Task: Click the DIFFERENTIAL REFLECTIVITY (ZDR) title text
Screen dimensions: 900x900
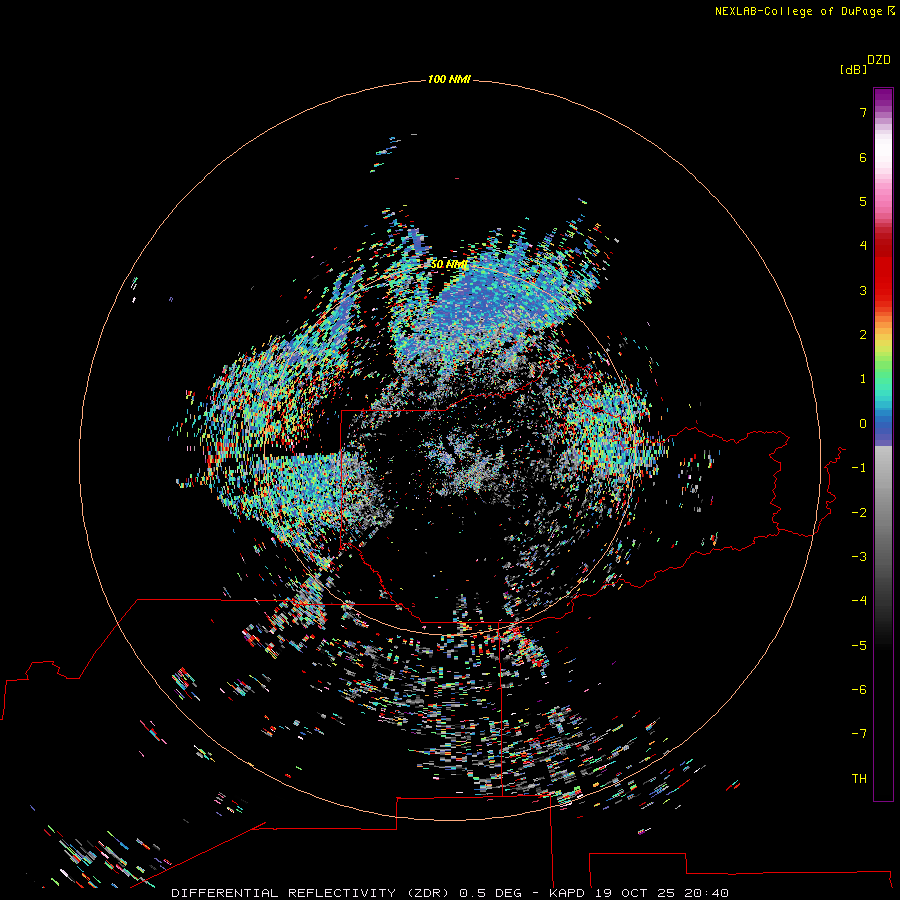Action: (311, 893)
